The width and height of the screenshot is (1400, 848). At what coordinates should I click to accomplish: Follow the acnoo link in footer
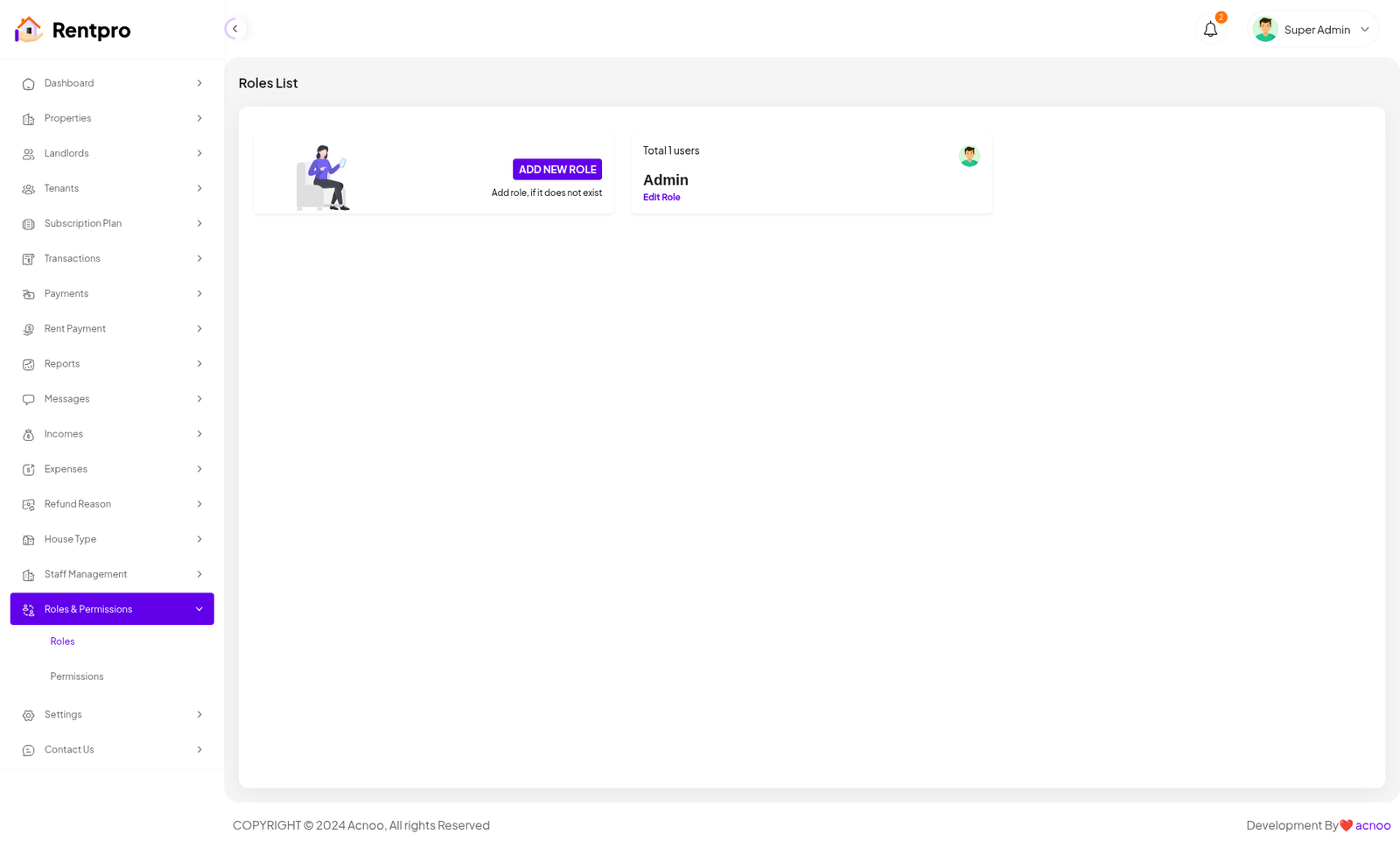pyautogui.click(x=1372, y=825)
